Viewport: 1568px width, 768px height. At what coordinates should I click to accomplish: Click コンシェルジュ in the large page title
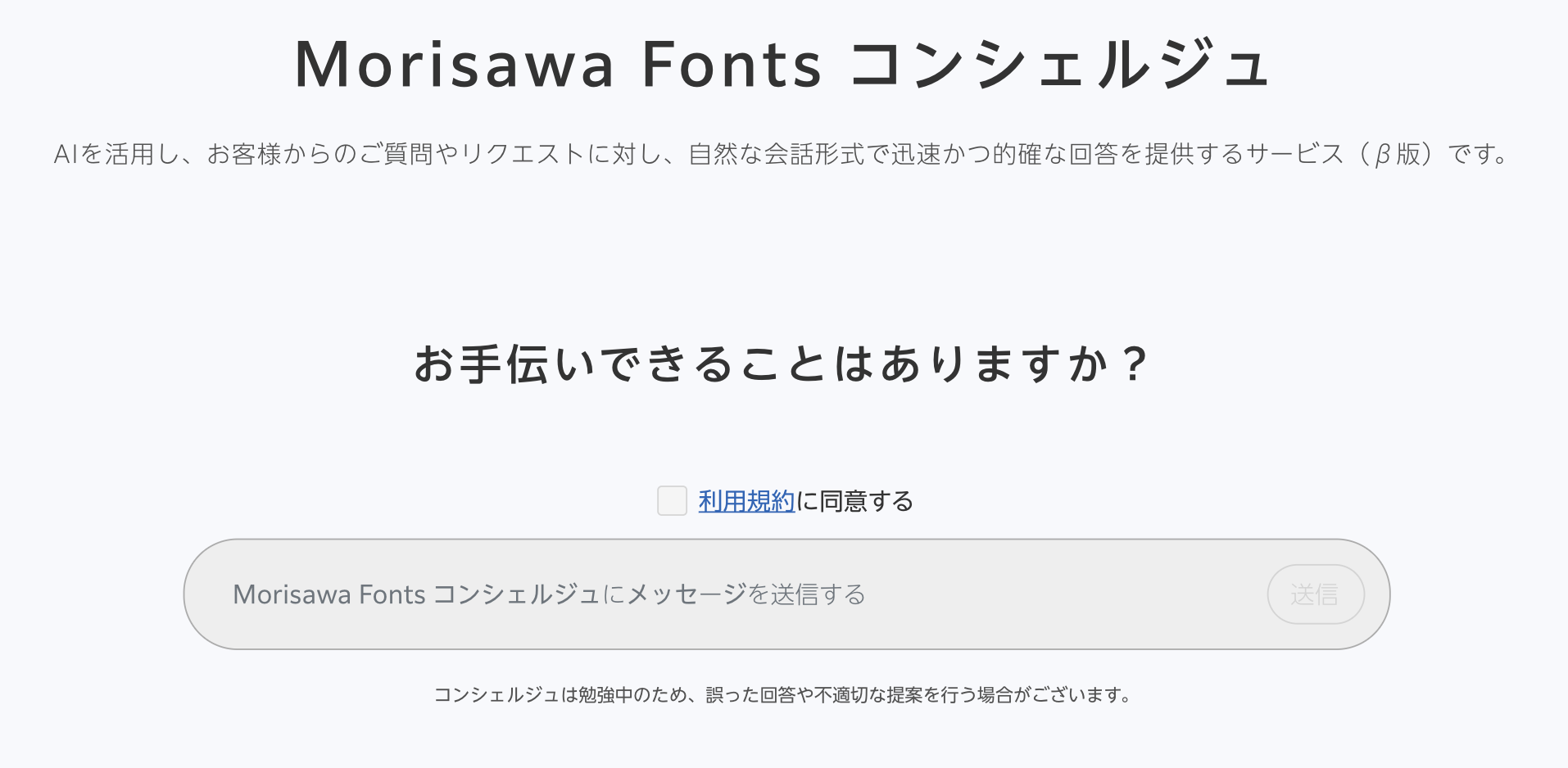(1059, 66)
